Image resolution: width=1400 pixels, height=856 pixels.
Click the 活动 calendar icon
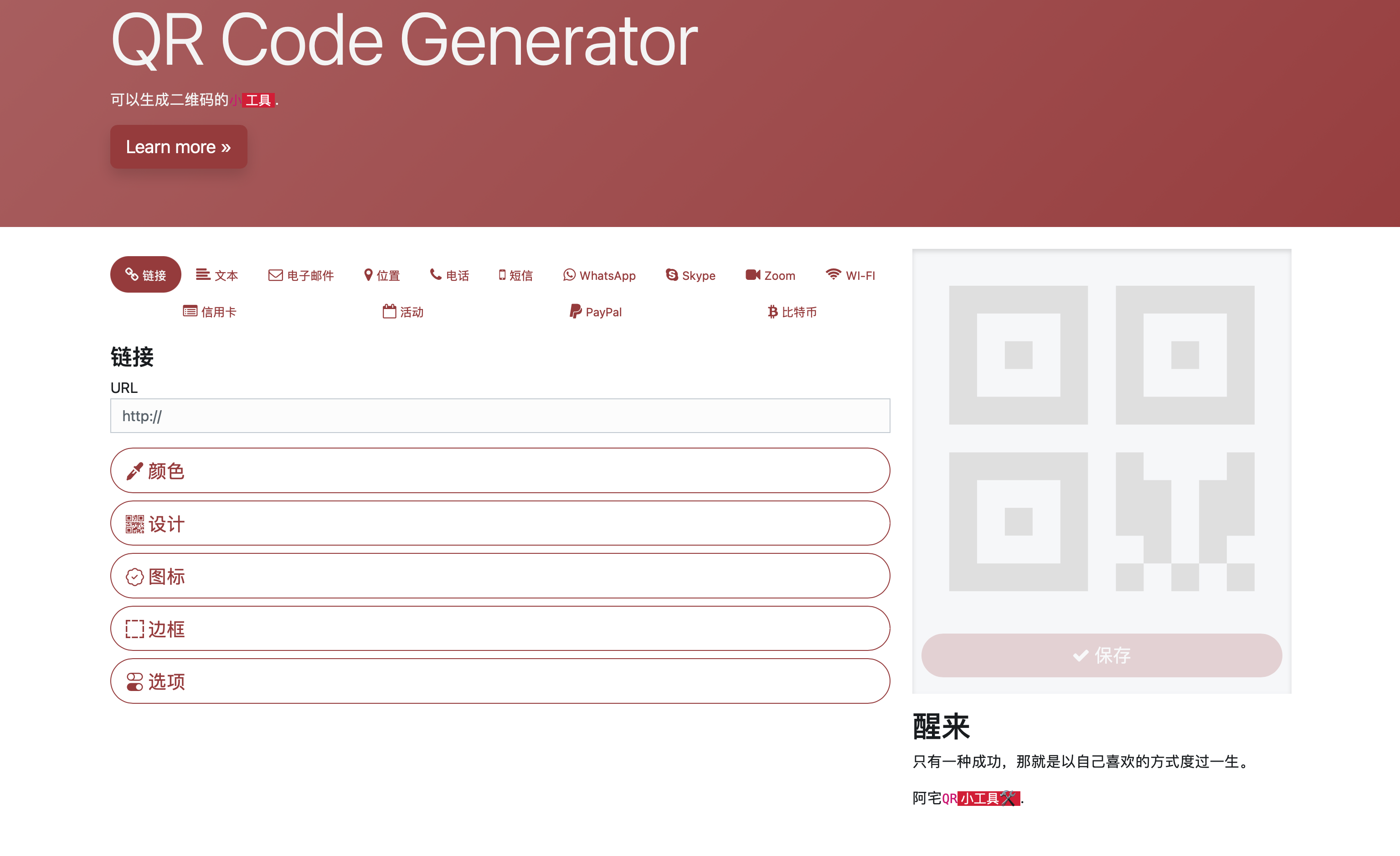(x=389, y=311)
